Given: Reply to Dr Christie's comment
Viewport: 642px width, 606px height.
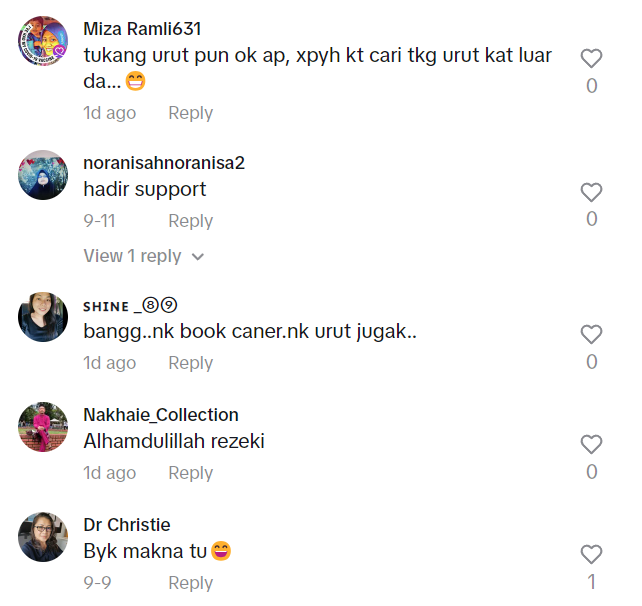Looking at the screenshot, I should pyautogui.click(x=190, y=583).
